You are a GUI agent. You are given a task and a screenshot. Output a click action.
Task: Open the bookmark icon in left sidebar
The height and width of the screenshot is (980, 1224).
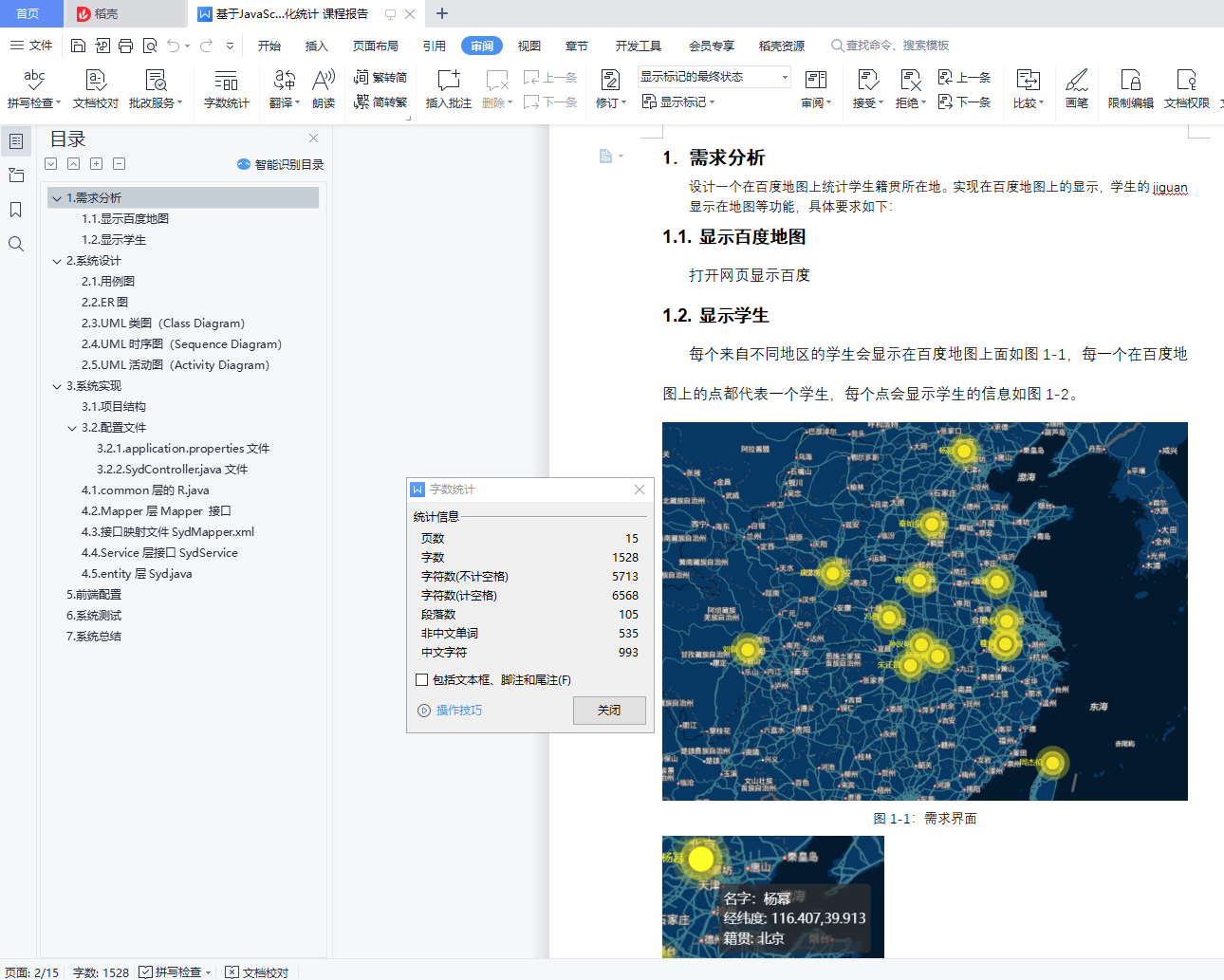coord(16,210)
